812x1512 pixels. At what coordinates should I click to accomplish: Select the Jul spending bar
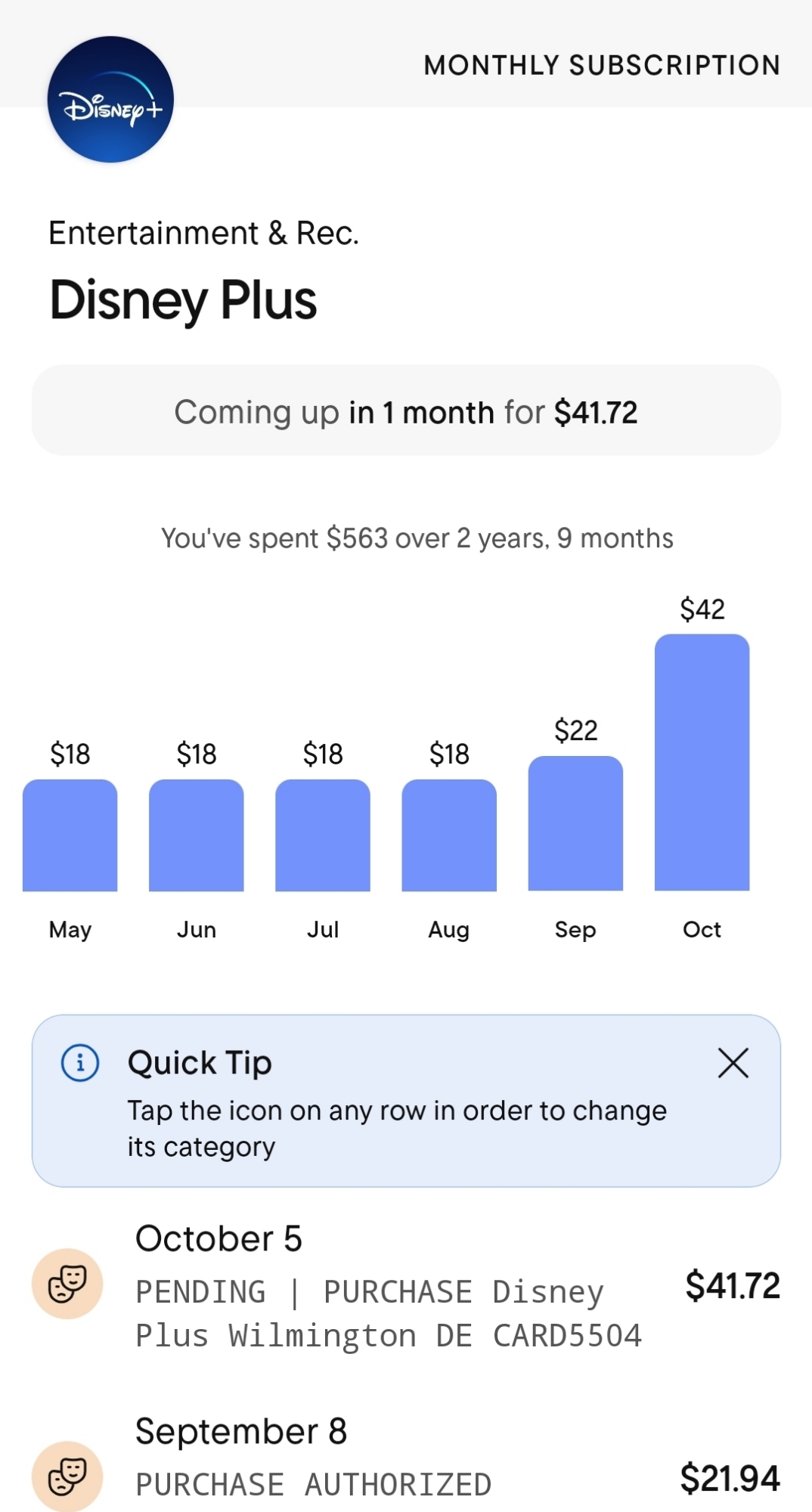pos(323,835)
